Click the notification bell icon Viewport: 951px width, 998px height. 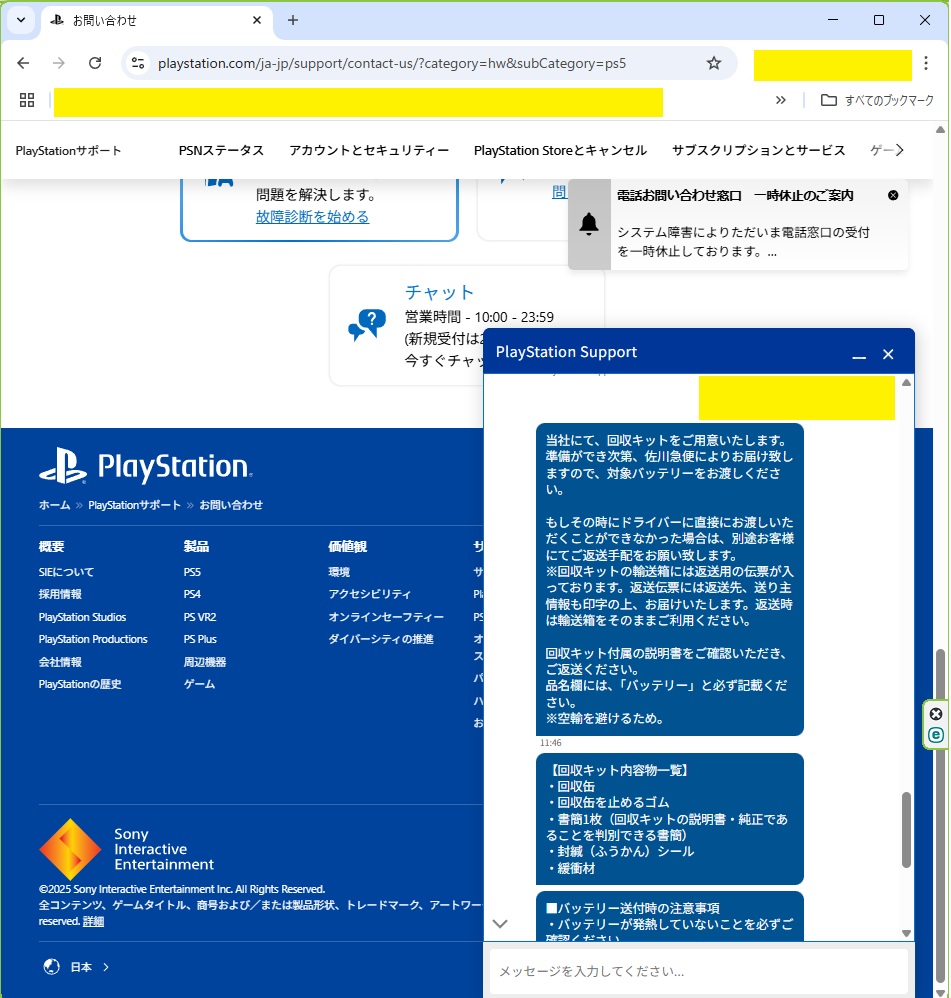click(x=589, y=225)
